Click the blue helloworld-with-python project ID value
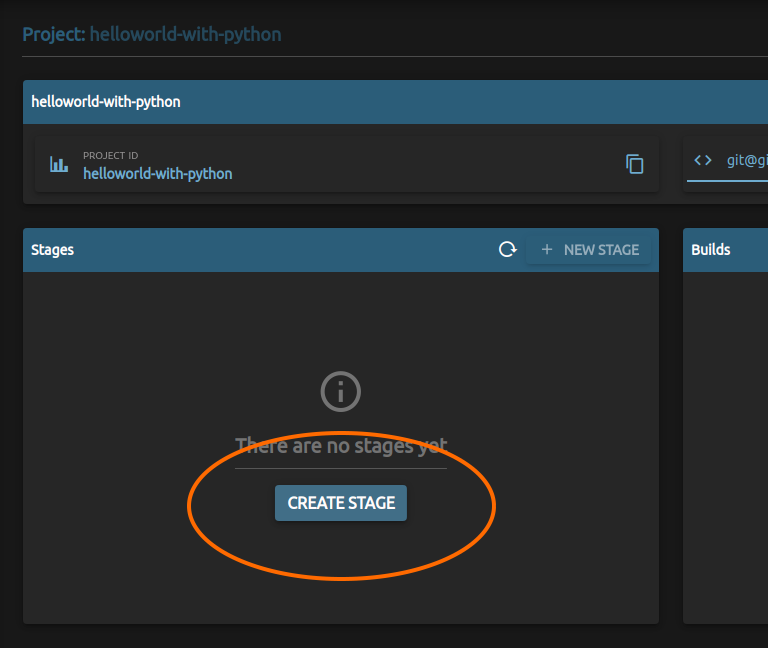This screenshot has width=768, height=648. click(157, 174)
